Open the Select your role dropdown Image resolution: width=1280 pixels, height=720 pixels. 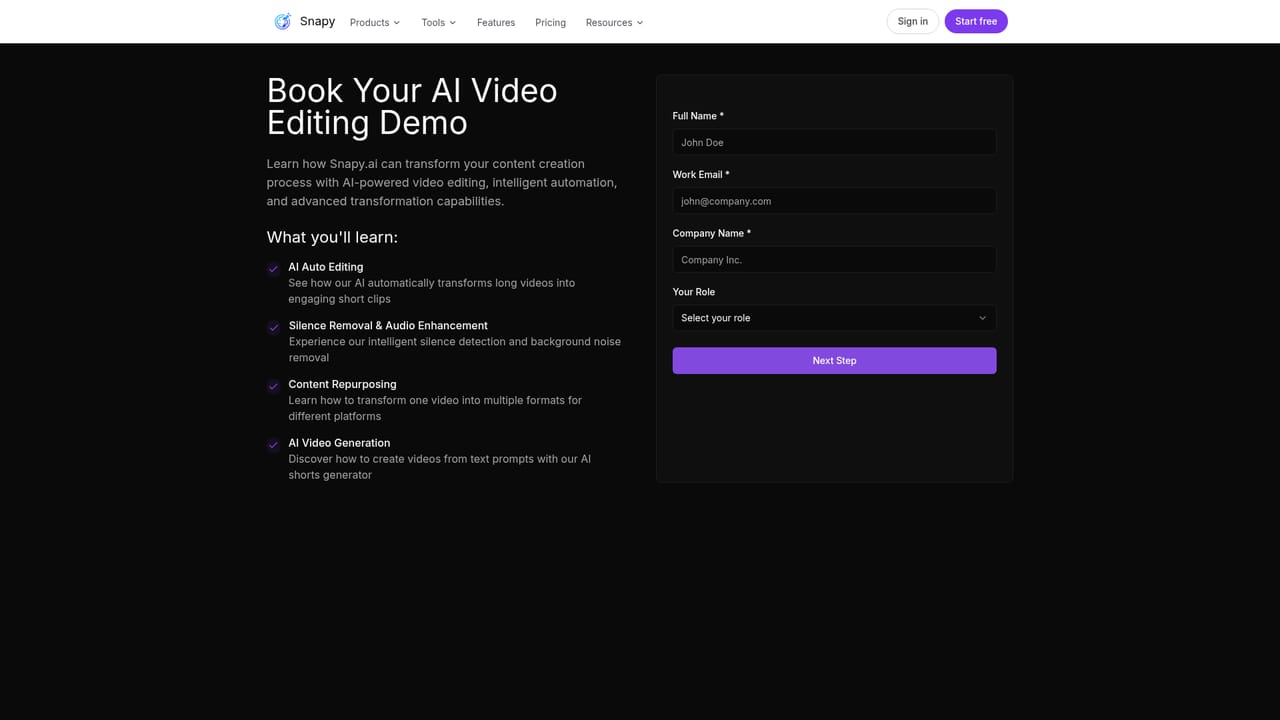[x=834, y=318]
